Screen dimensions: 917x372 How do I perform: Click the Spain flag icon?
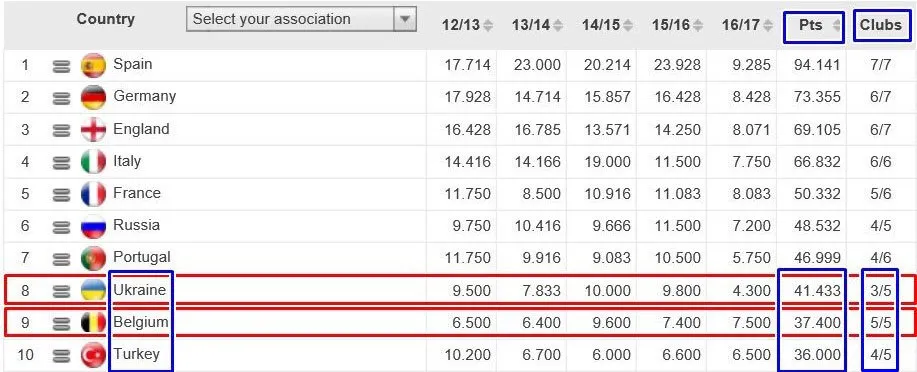(94, 65)
